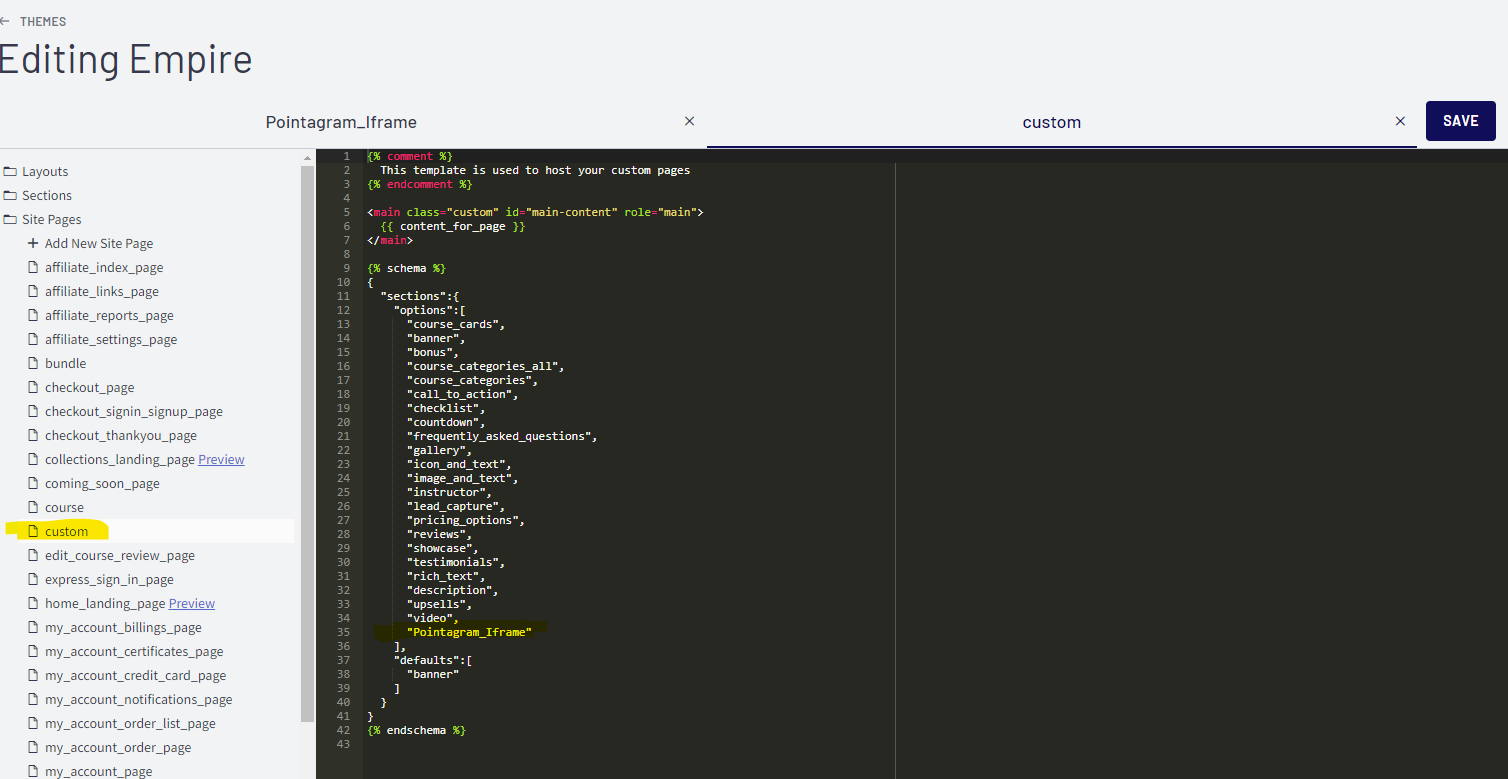This screenshot has width=1508, height=779.
Task: Open edit_course_review_page file
Action: tap(120, 555)
